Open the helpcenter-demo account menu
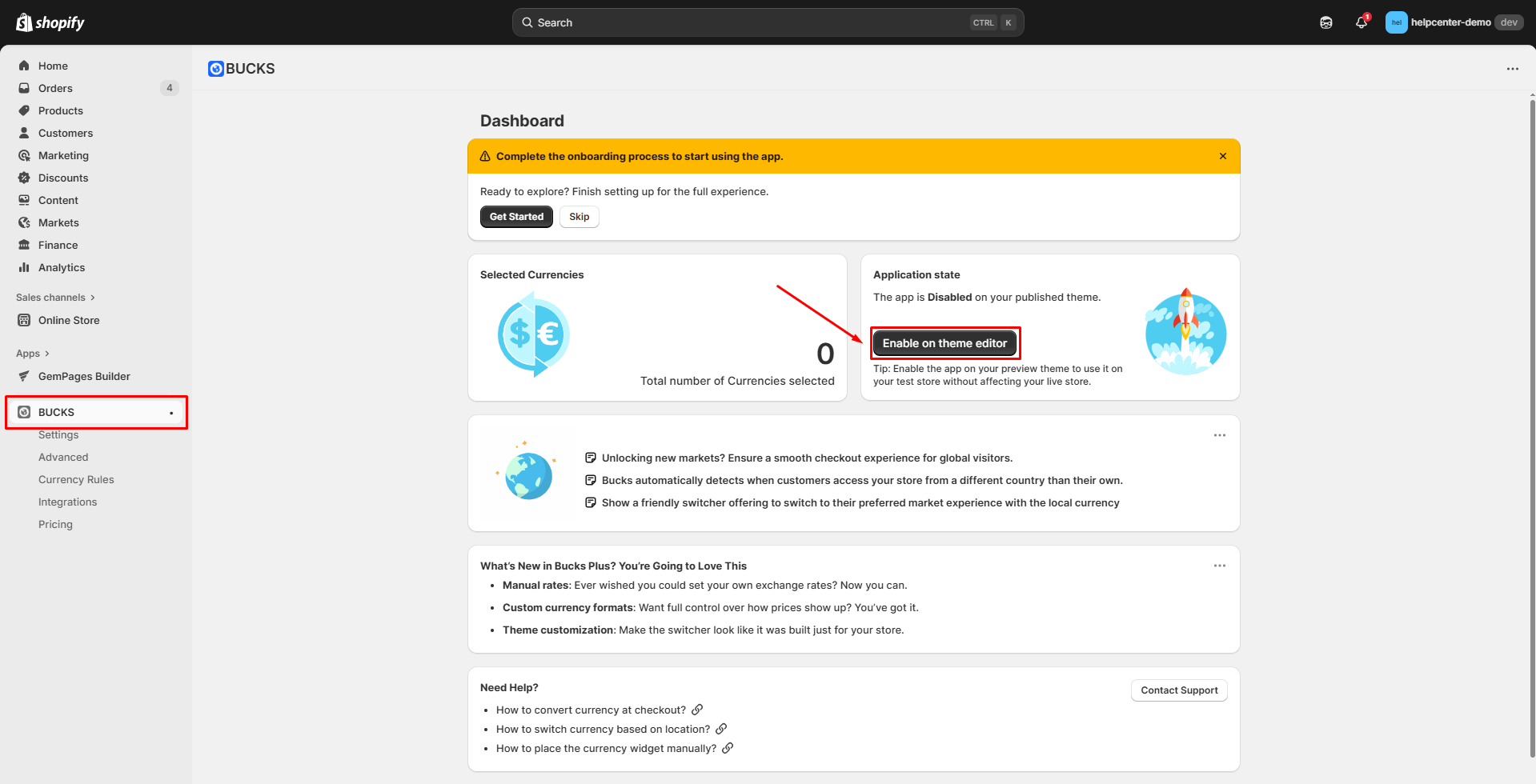 [x=1452, y=22]
